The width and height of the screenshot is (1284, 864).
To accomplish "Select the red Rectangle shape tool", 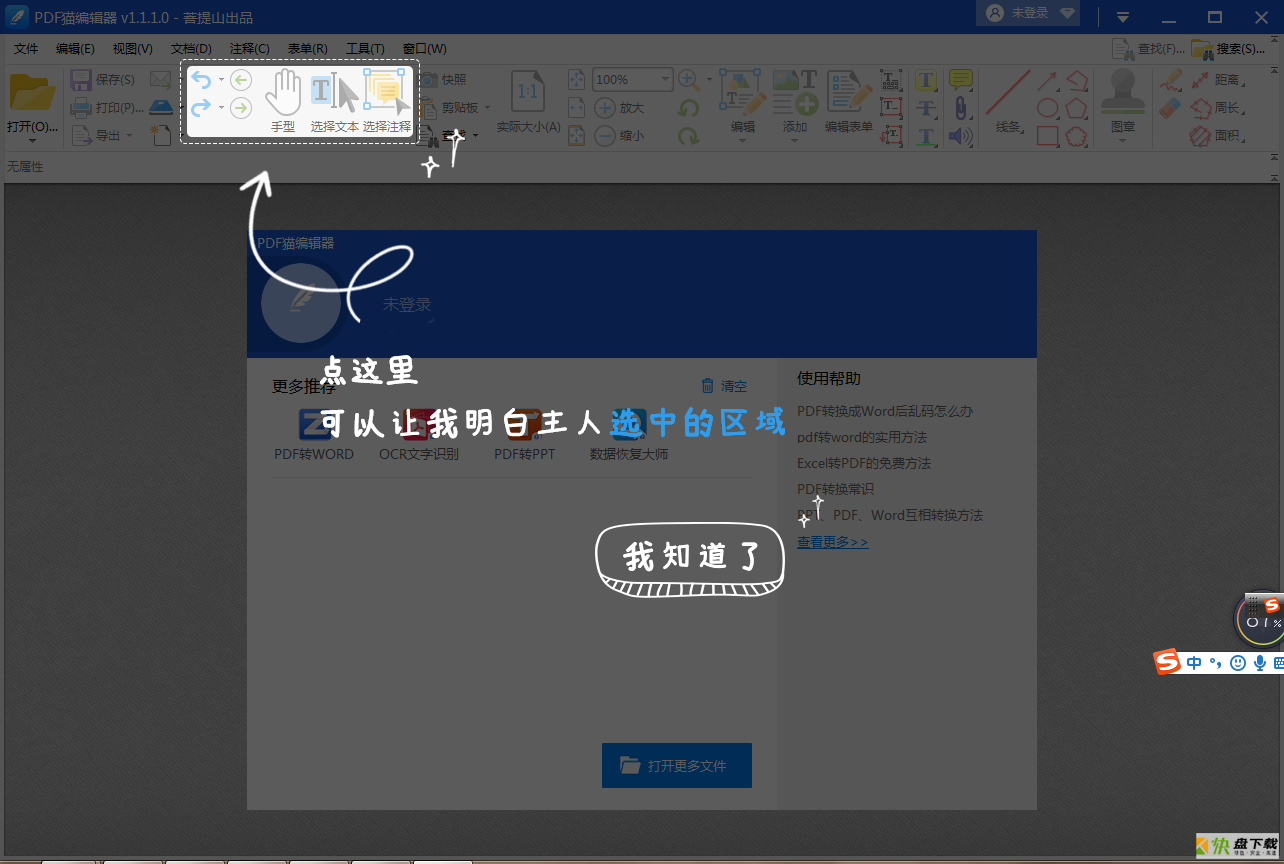I will [x=1047, y=135].
